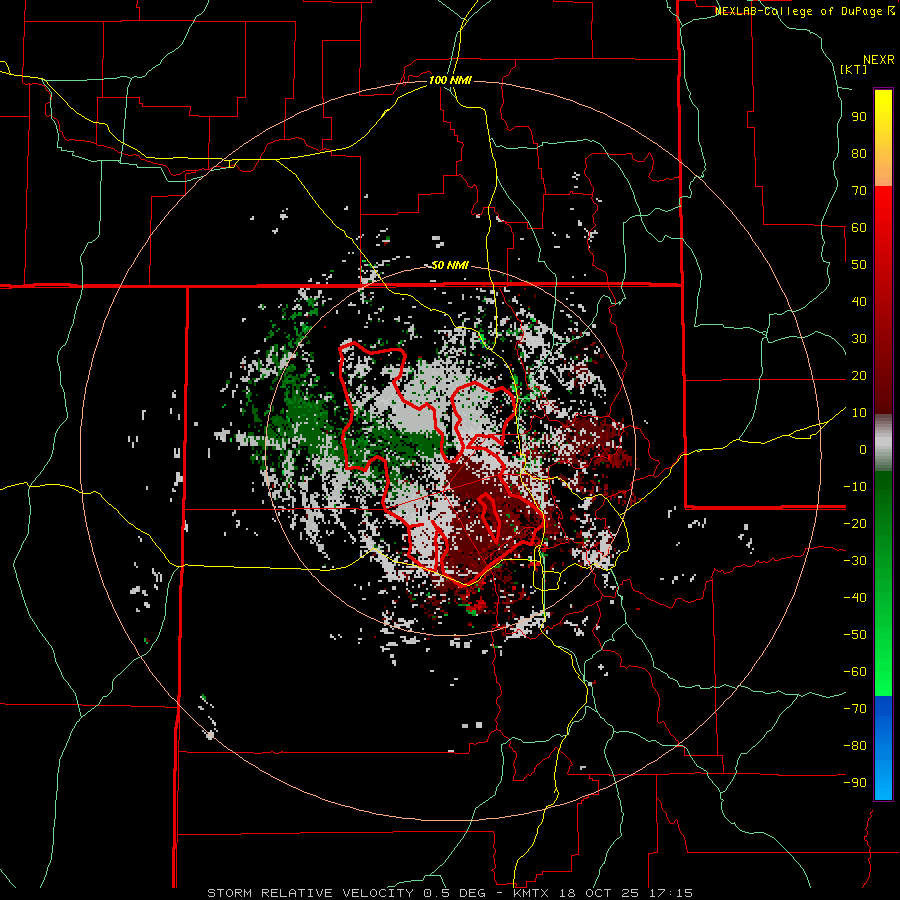900x900 pixels.
Task: Click the "STORM RELATIVE VELOCITY 0.5 DEG" caption
Action: [346, 893]
